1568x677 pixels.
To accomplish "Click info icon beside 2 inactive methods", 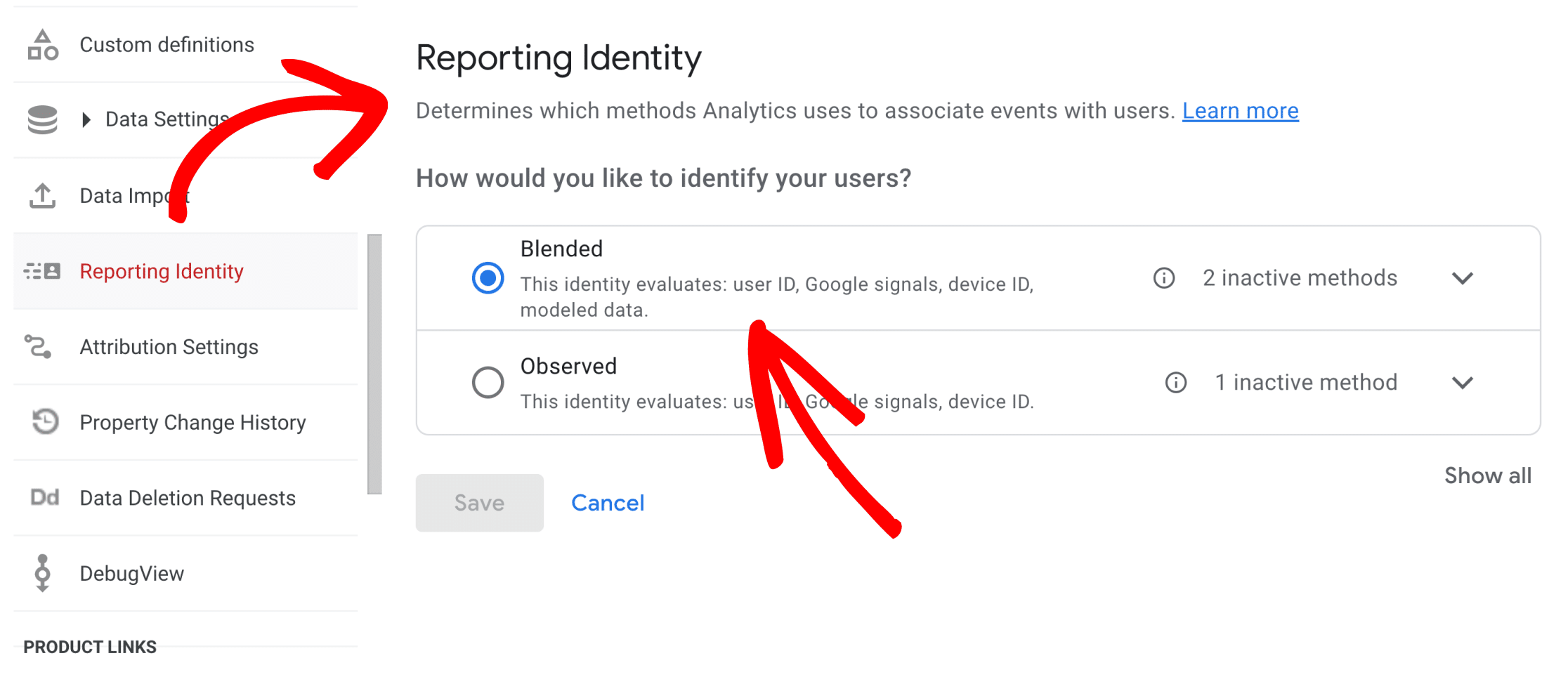I will point(1164,278).
